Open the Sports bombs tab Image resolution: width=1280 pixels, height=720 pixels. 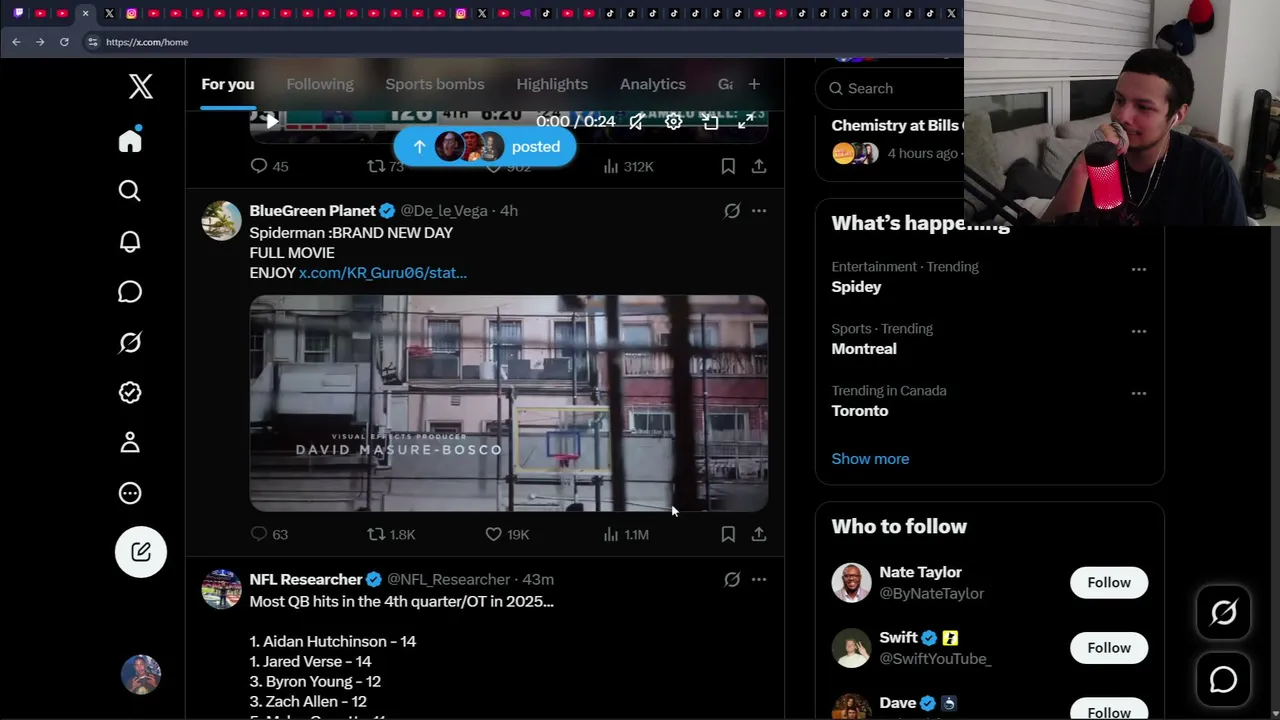pyautogui.click(x=435, y=84)
